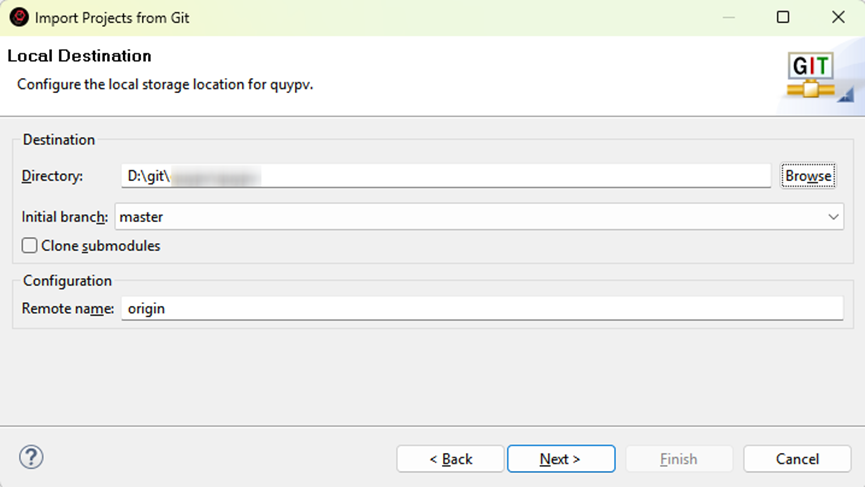Proceed with the Next > button
The width and height of the screenshot is (865, 487).
pos(560,459)
